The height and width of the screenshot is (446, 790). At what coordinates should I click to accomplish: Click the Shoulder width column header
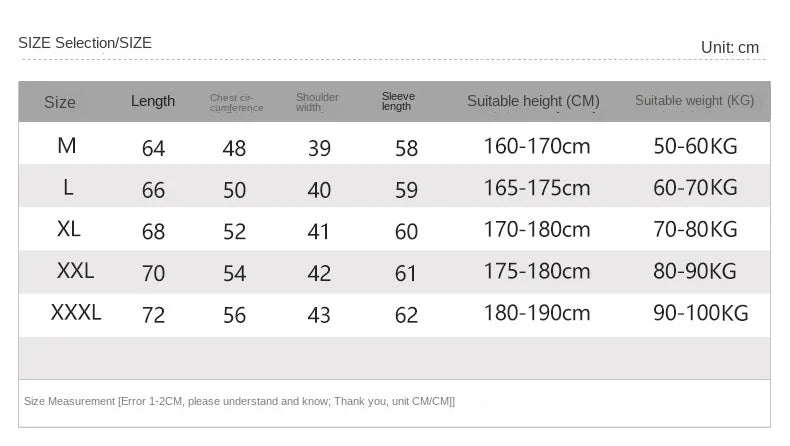(317, 102)
